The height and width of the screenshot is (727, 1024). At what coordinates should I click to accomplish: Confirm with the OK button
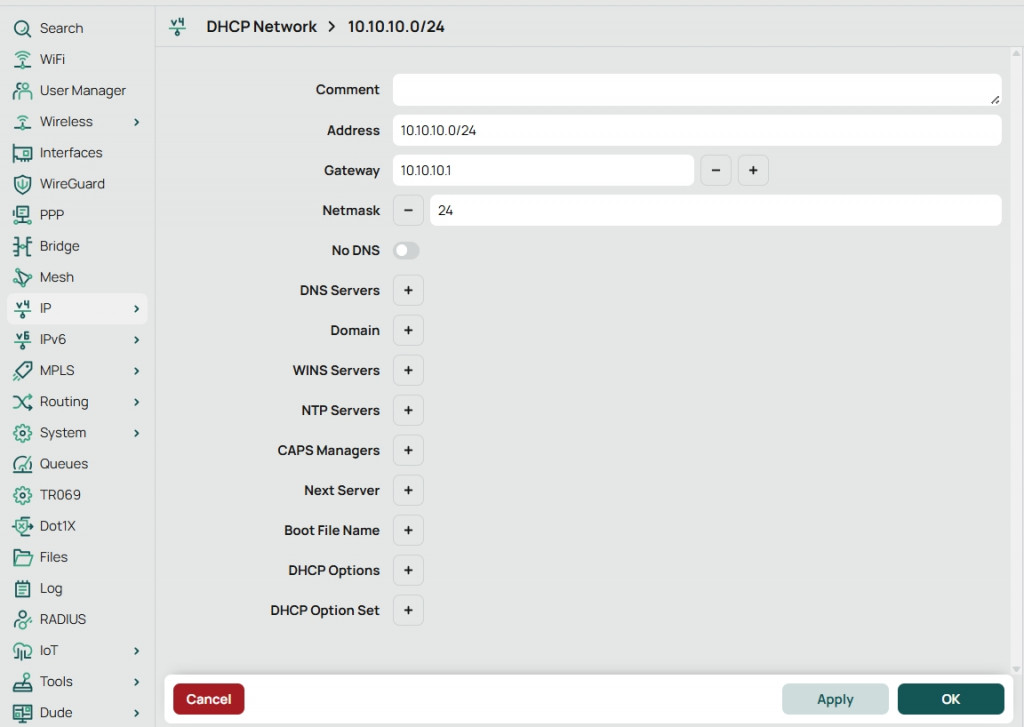tap(950, 699)
